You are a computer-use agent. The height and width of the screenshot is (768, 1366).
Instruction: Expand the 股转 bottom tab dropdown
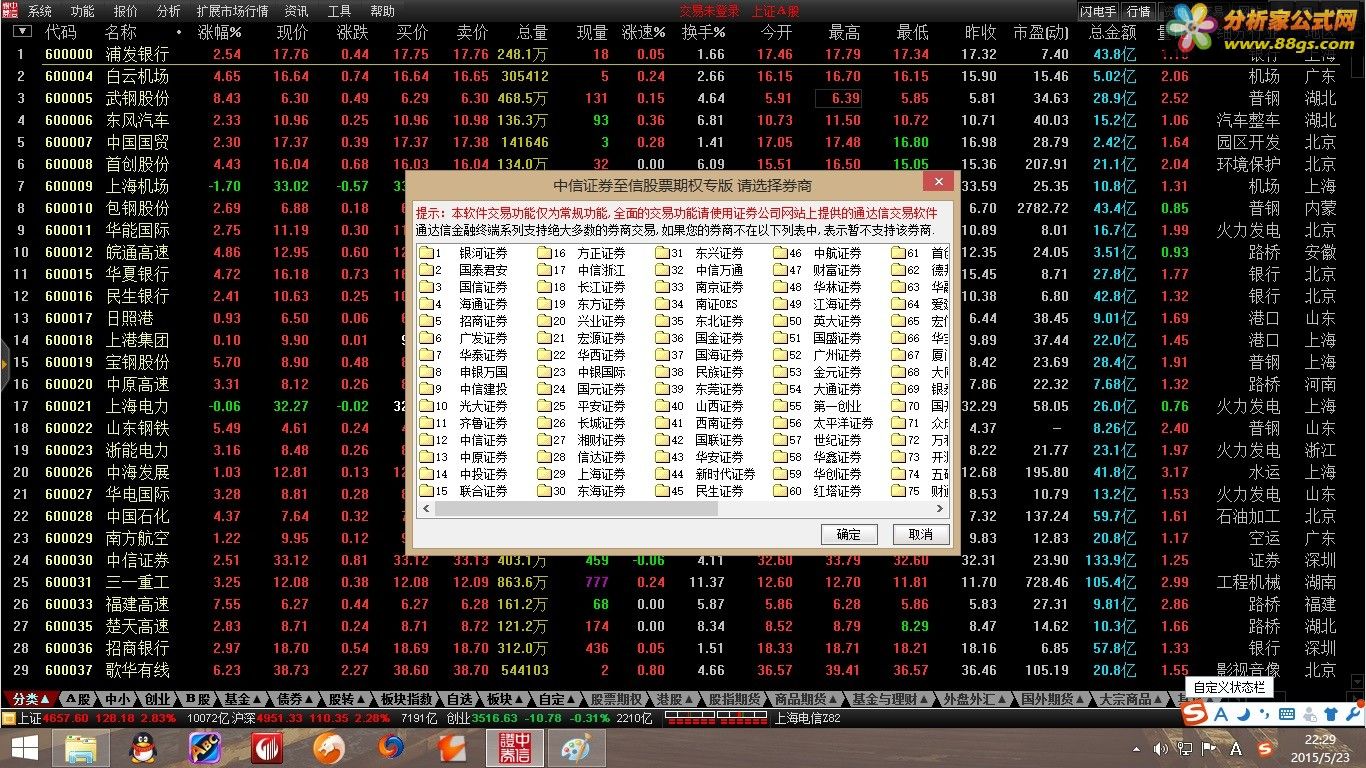click(x=348, y=699)
